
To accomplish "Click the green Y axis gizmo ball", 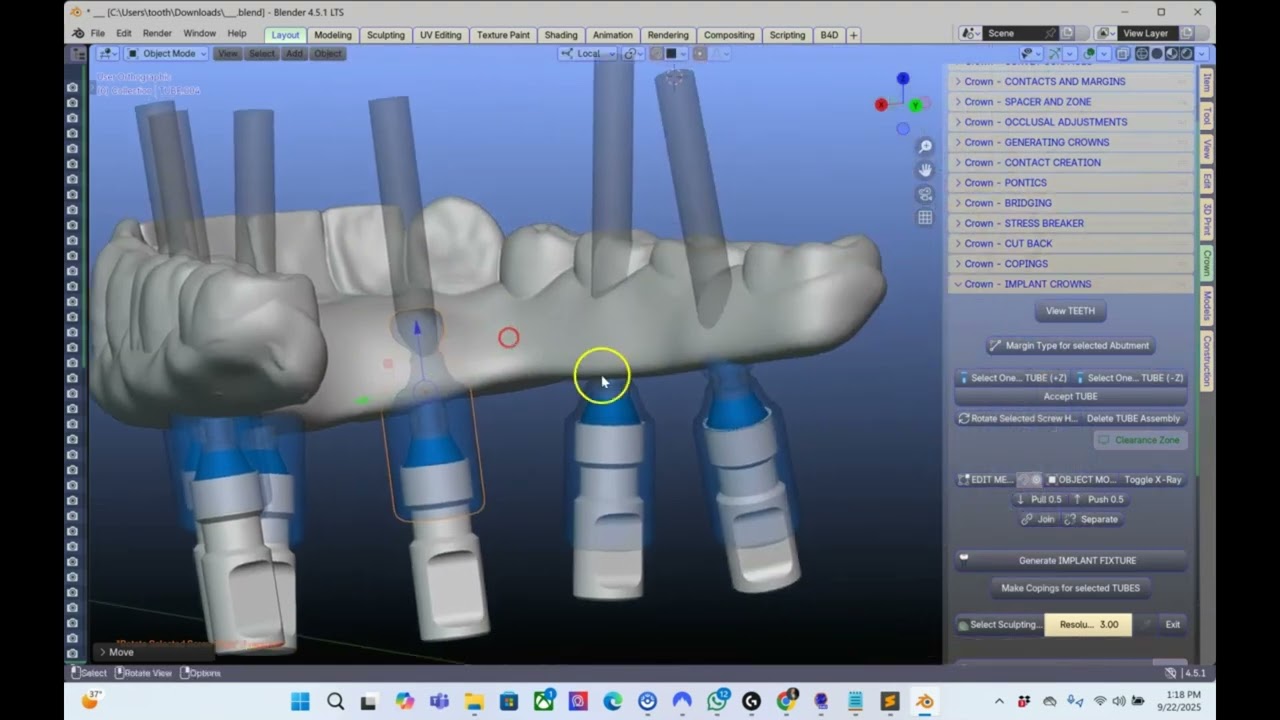I will coord(917,106).
